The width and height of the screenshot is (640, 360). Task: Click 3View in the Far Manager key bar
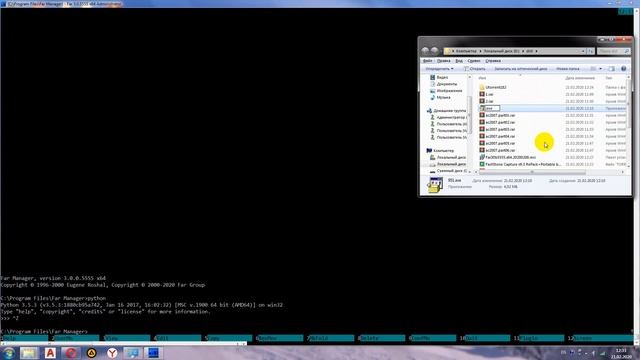tap(127, 338)
